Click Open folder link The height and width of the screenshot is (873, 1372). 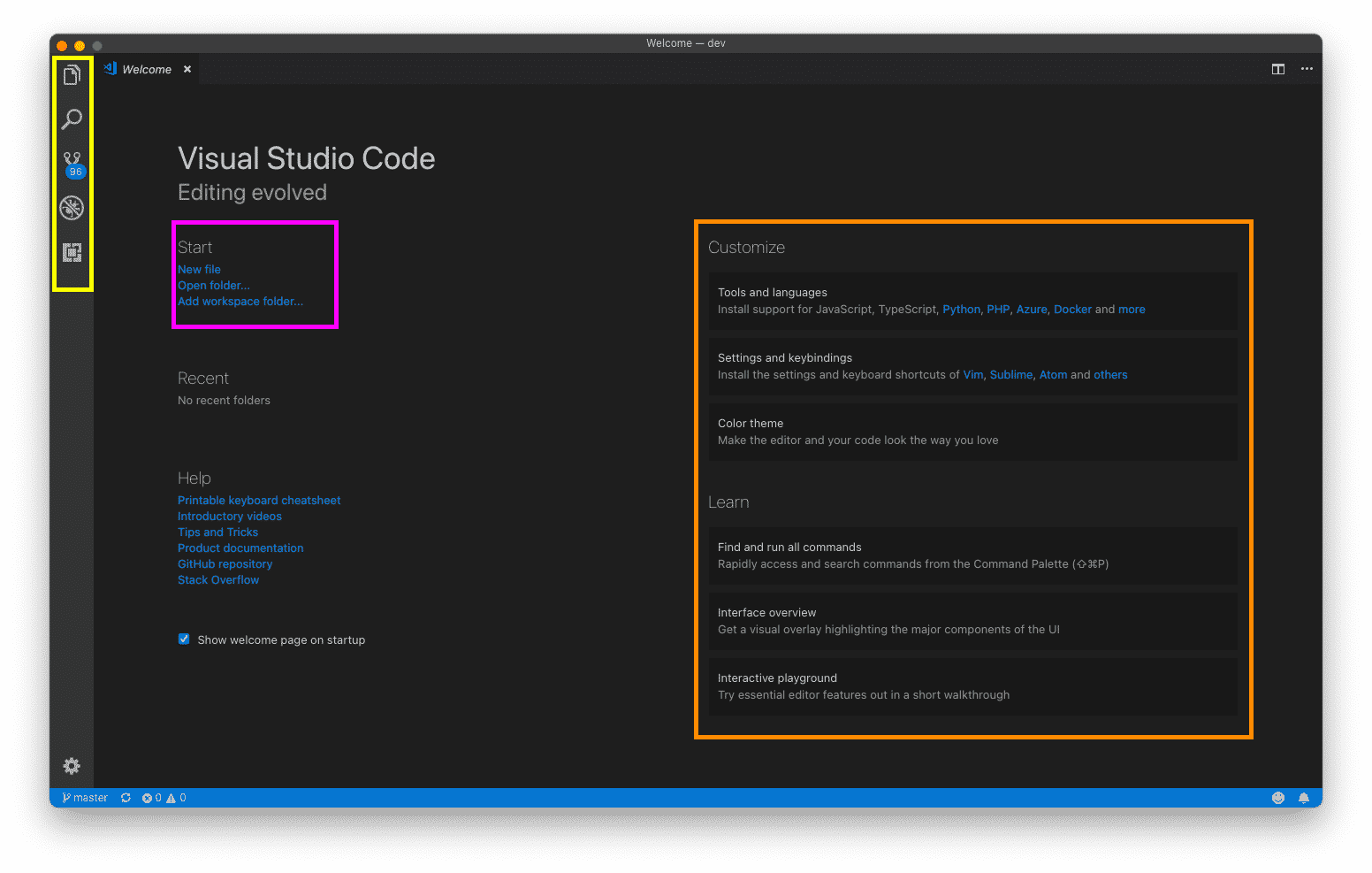point(213,285)
